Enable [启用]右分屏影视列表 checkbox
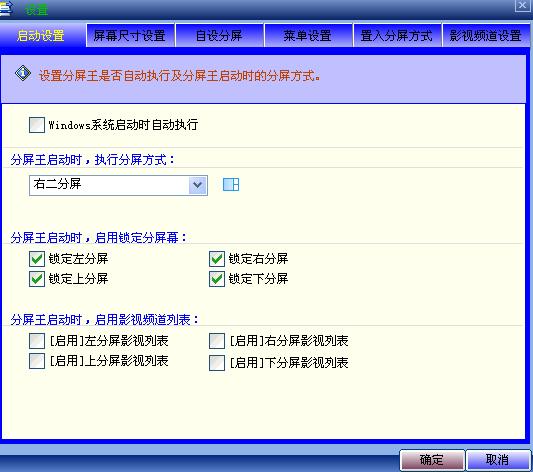The image size is (533, 472). [217, 341]
